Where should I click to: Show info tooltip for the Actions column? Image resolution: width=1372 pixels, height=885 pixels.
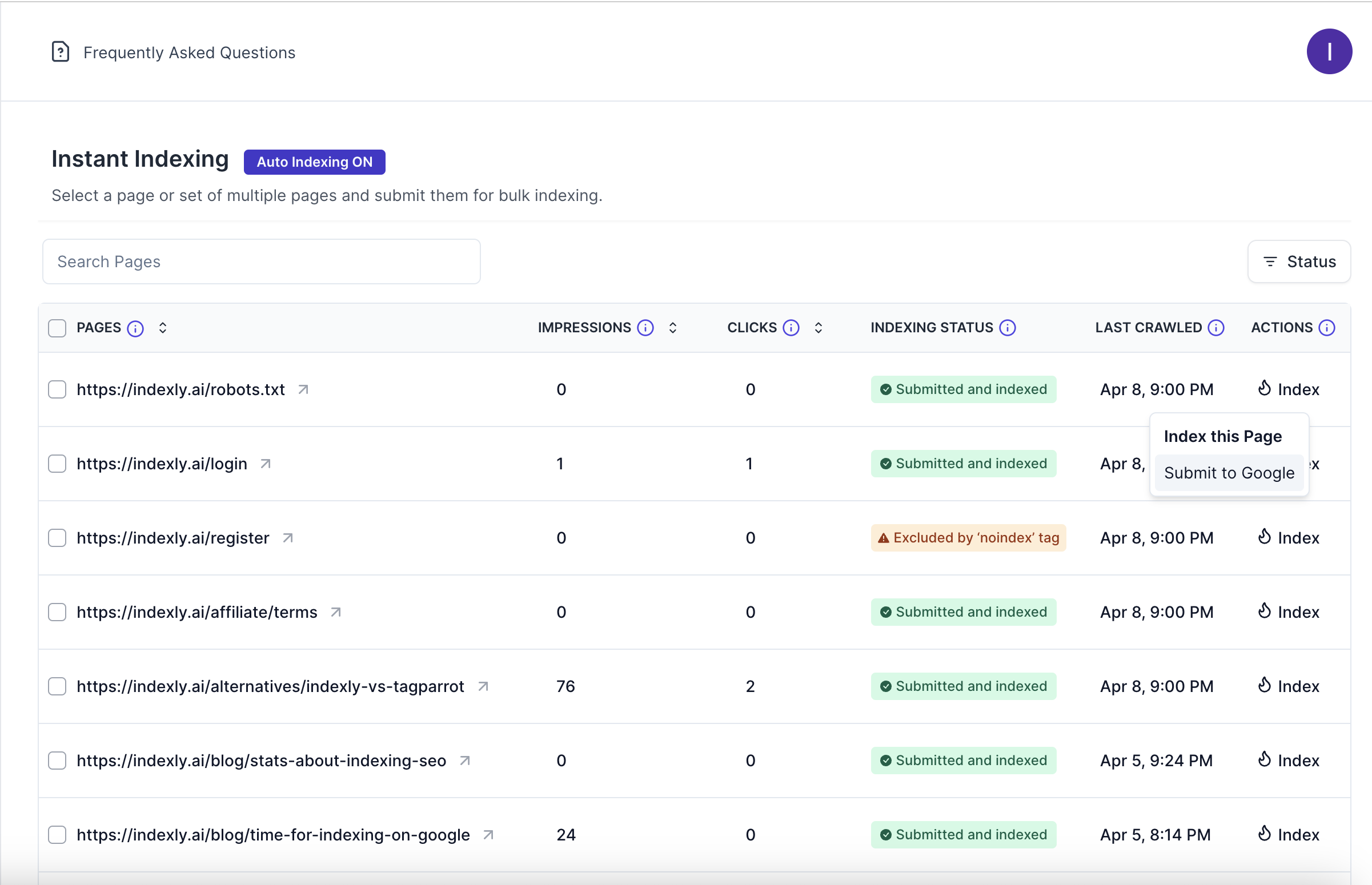tap(1327, 328)
